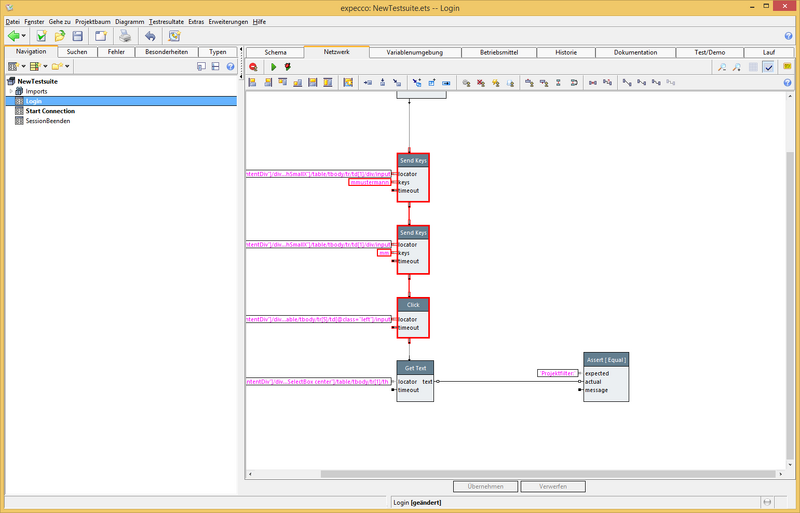Click the undo arrow icon
800x513 pixels.
pos(149,36)
